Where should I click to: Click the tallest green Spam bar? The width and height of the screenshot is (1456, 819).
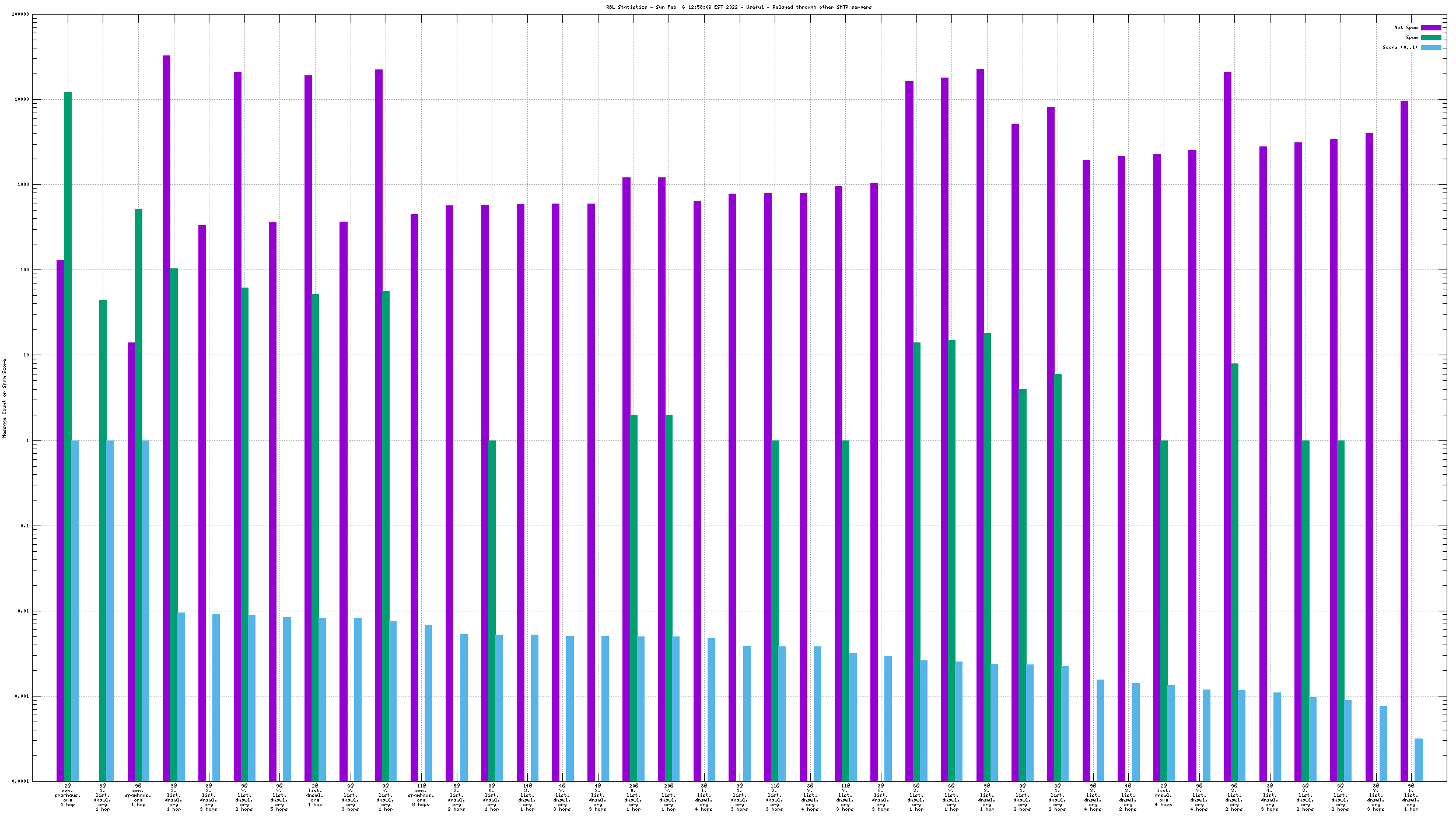[x=68, y=408]
